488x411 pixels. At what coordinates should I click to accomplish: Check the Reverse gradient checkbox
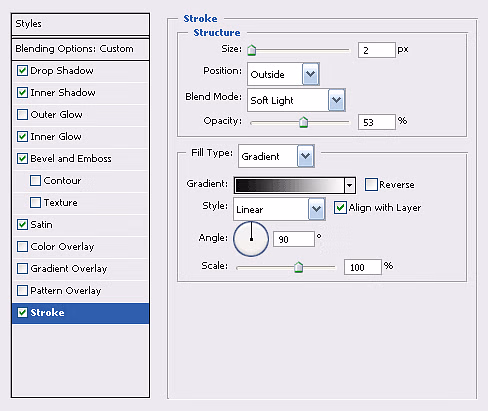371,184
